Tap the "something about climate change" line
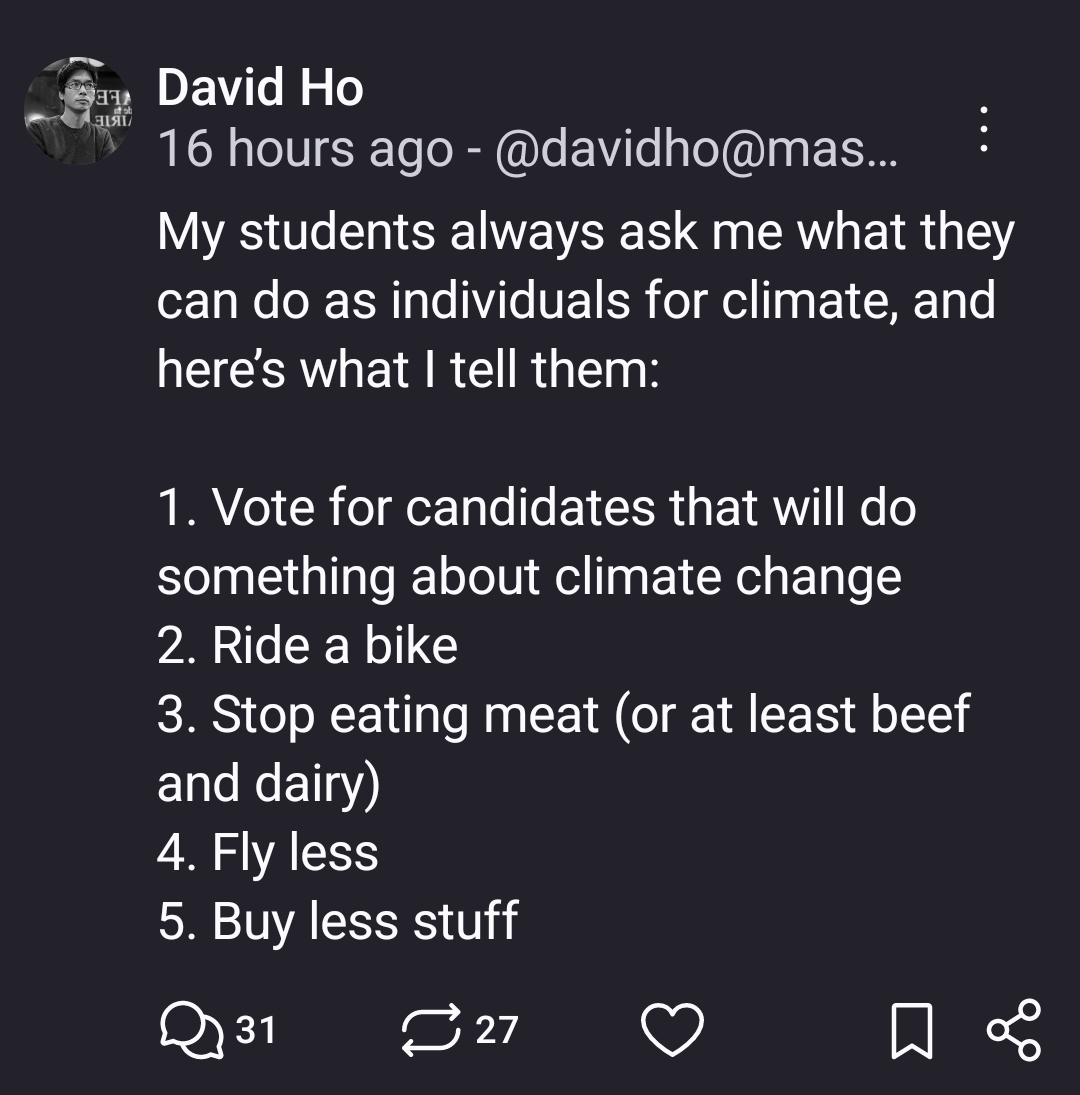1080x1095 pixels. coord(529,576)
